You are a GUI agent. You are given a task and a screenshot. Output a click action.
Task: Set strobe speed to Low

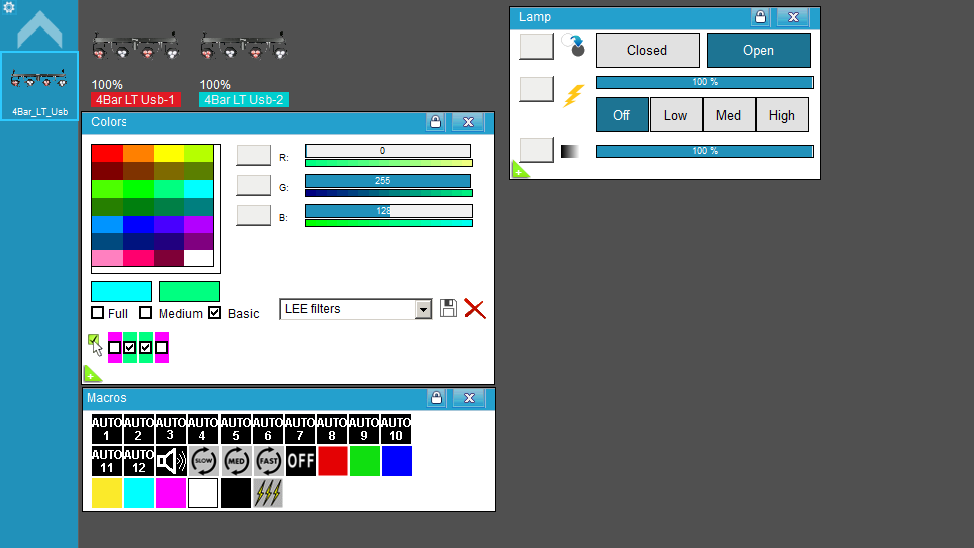[x=675, y=115]
